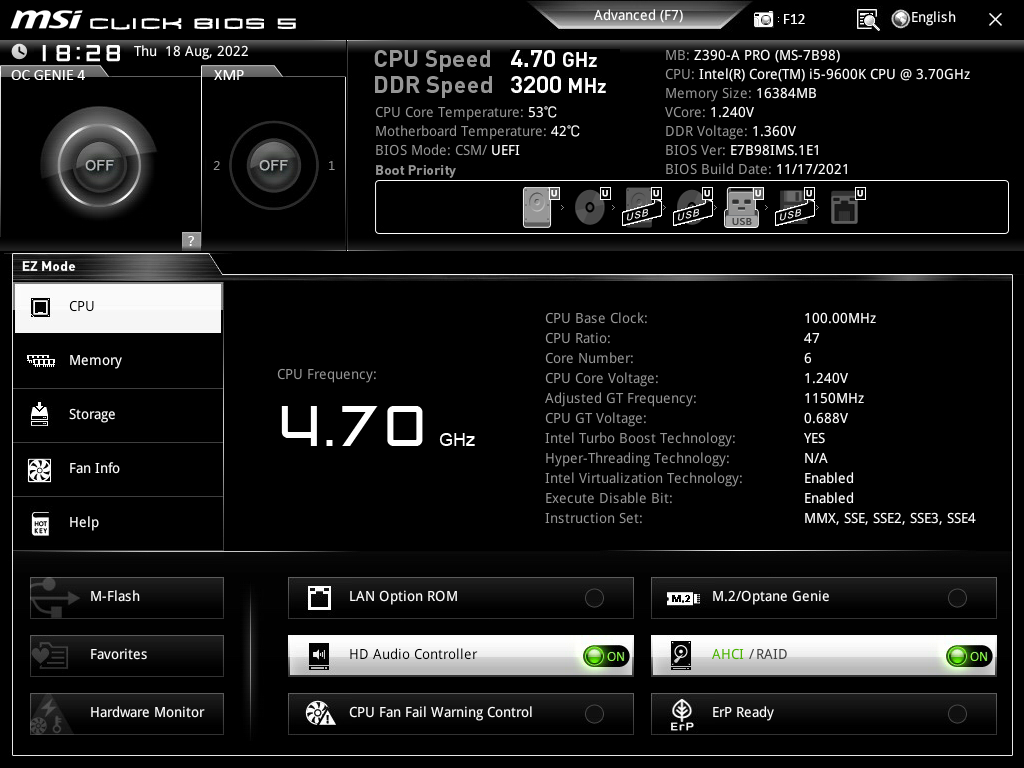Switch to Advanced (F7) mode
The image size is (1024, 768).
pos(638,16)
